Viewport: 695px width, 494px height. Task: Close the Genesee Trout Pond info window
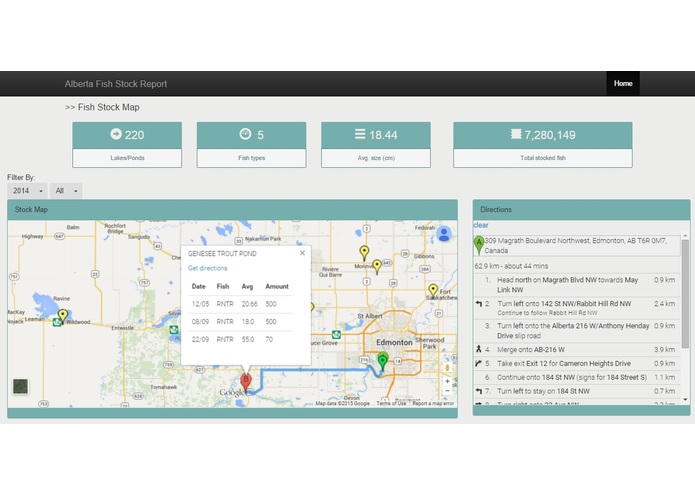tap(302, 253)
